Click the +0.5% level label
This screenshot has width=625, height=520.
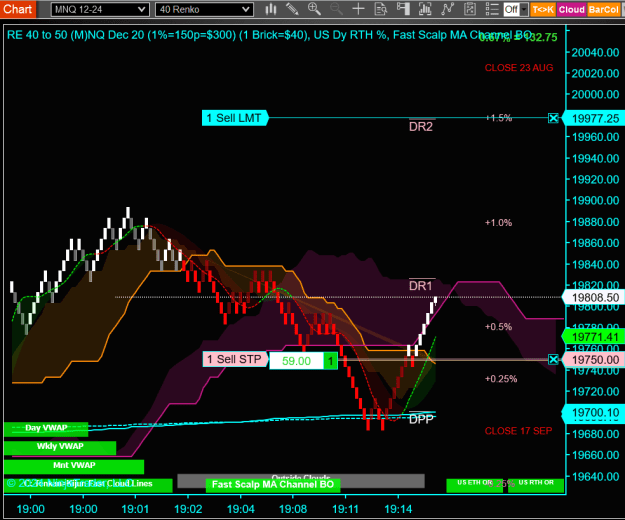pyautogui.click(x=499, y=327)
